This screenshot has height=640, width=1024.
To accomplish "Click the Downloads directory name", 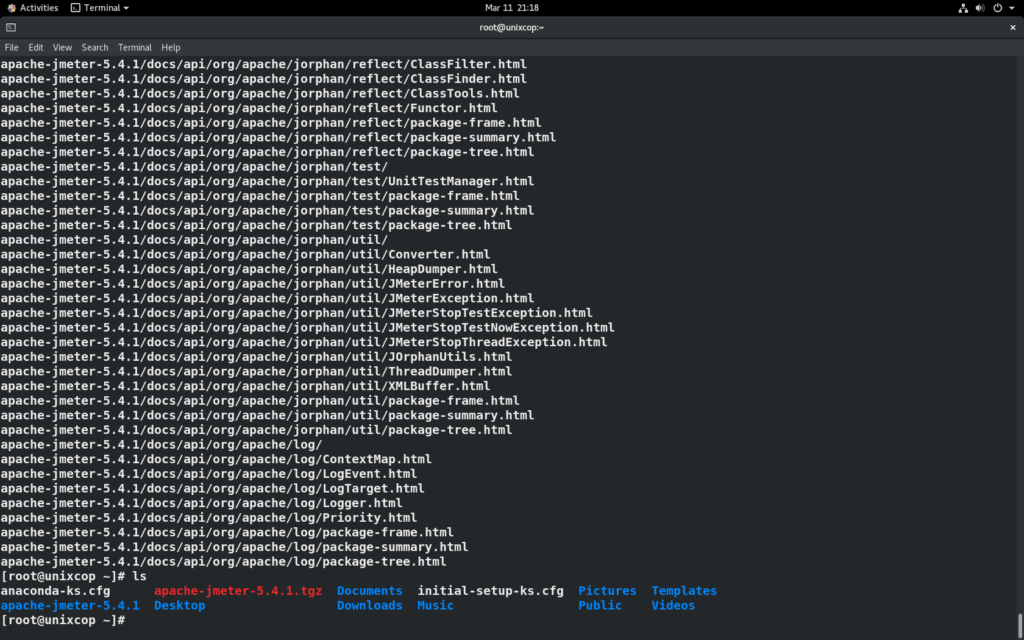I will click(x=370, y=605).
